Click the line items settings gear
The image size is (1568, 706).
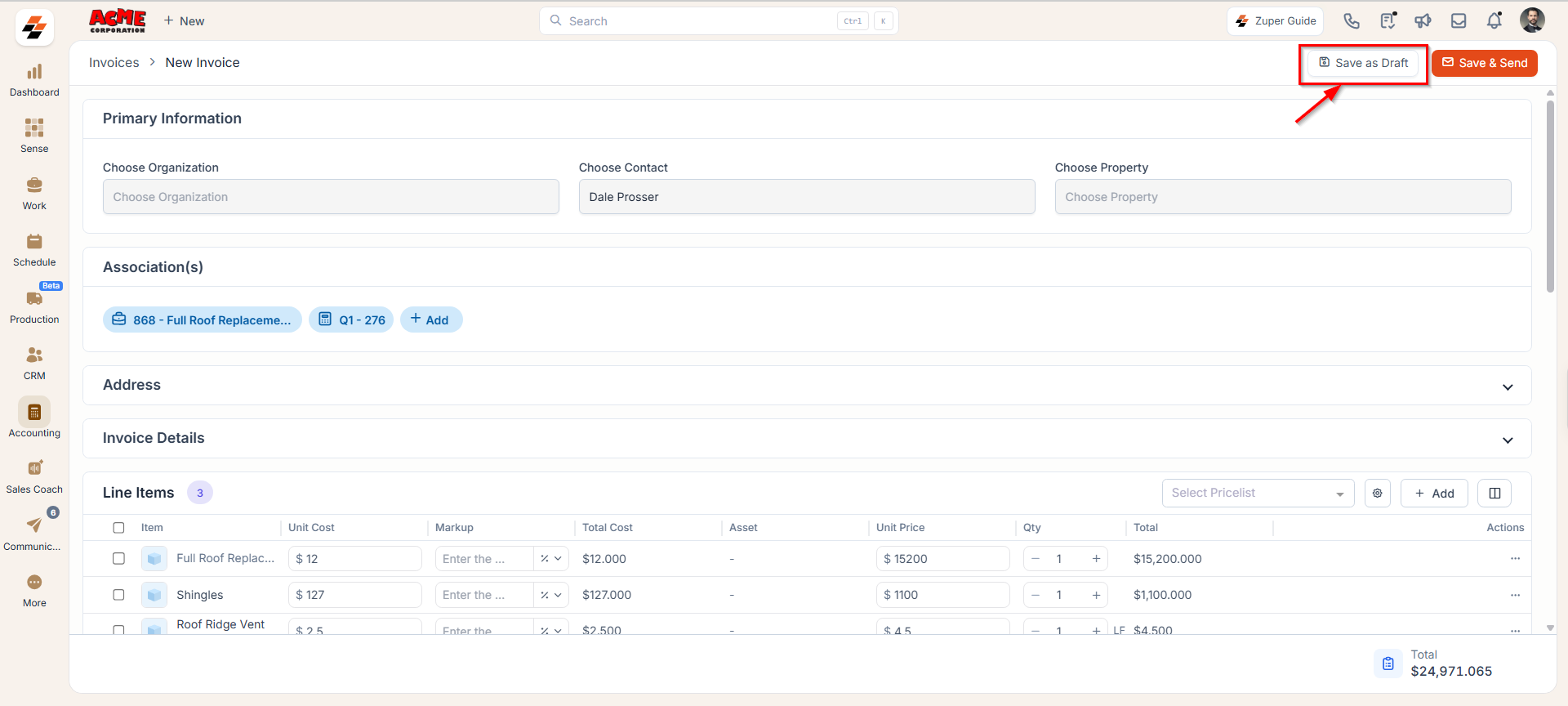pyautogui.click(x=1378, y=494)
